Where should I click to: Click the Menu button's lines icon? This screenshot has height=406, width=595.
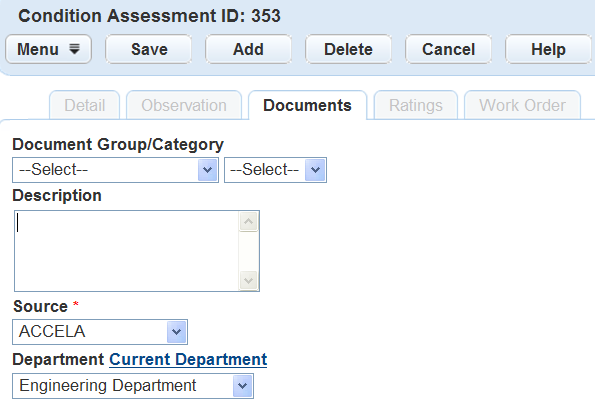click(74, 49)
